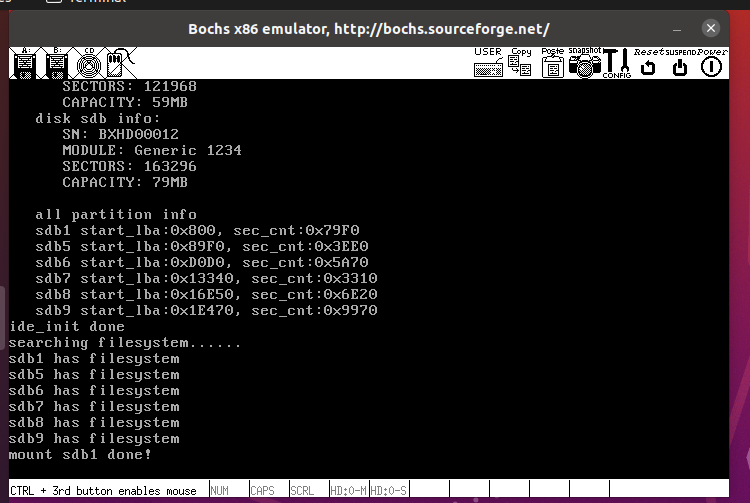Click the 'ide_init done' line
This screenshot has width=750, height=503.
[x=66, y=326]
